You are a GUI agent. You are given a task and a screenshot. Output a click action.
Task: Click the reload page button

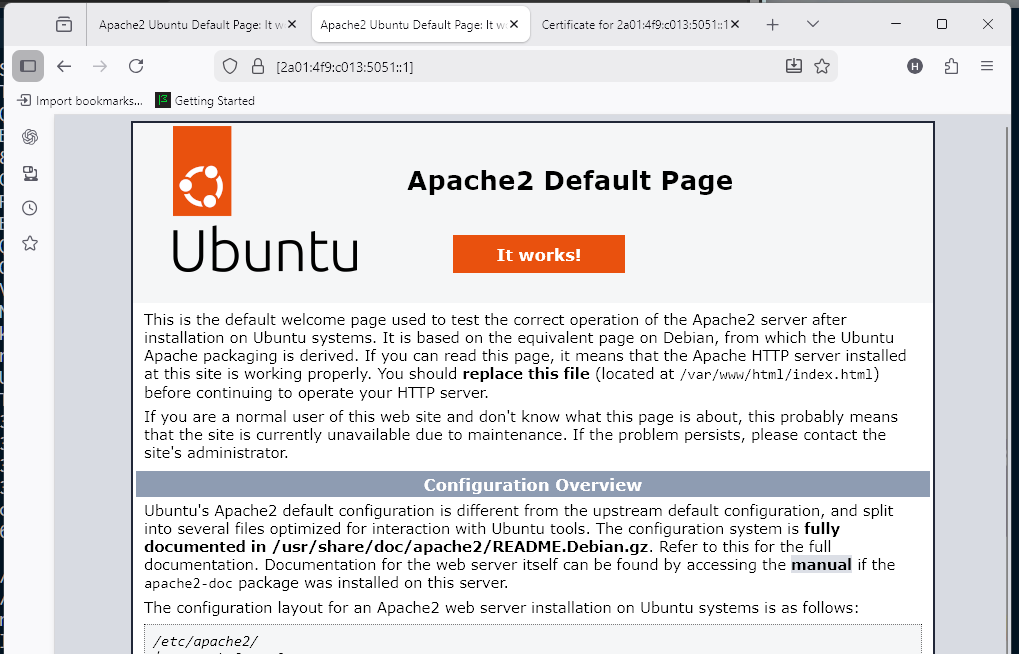point(136,66)
